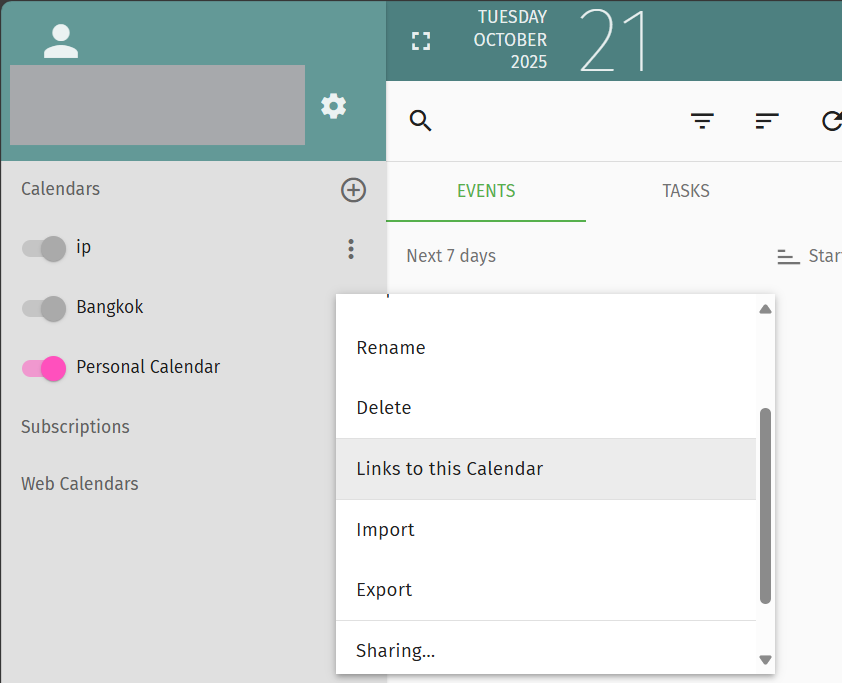
Task: Choose Rename from the context menu
Action: pos(391,348)
